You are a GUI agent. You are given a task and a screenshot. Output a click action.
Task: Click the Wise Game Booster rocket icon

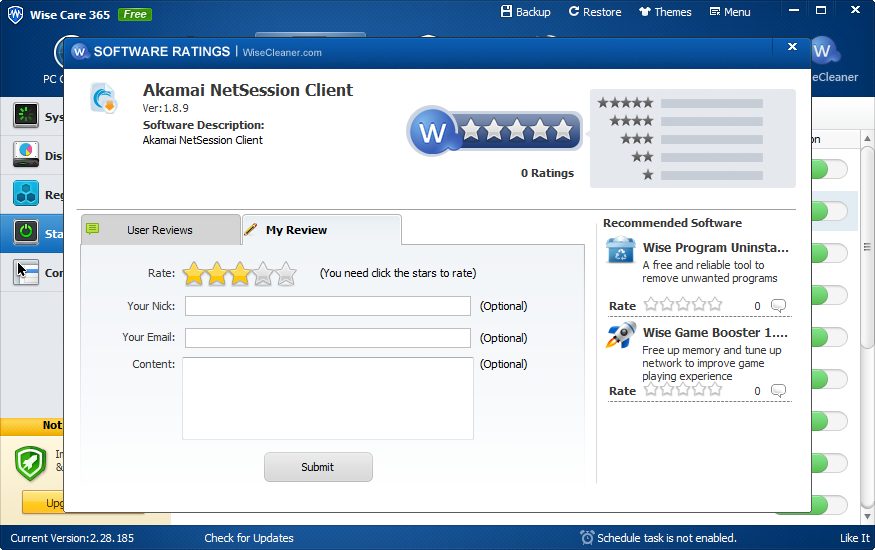point(621,335)
